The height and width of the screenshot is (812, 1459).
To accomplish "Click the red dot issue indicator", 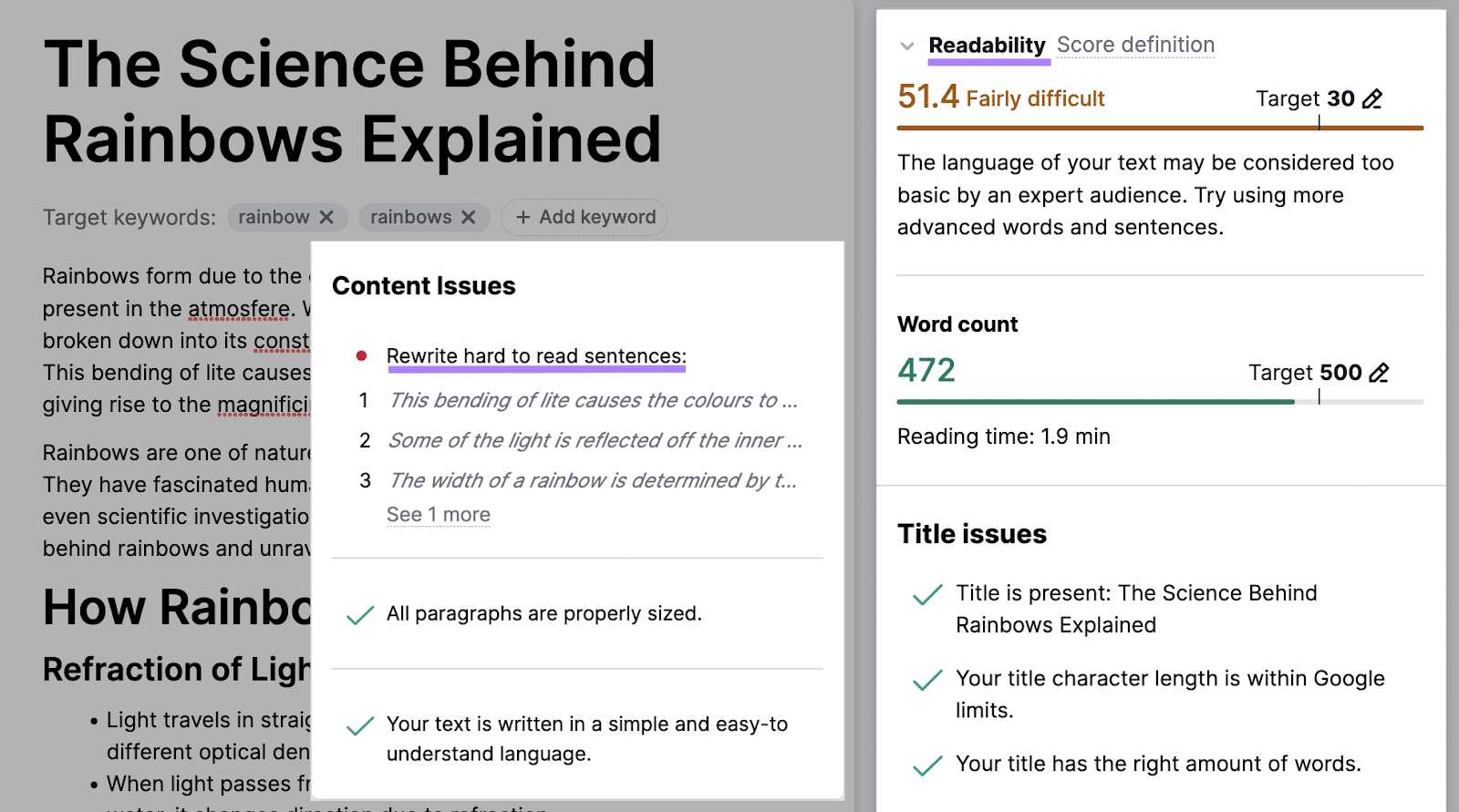I will tap(361, 355).
